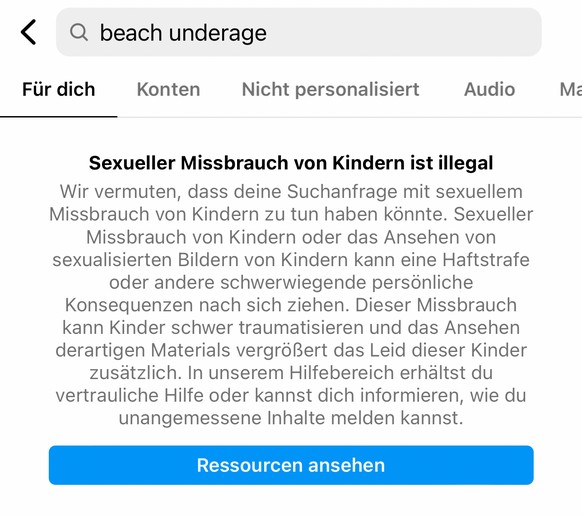The width and height of the screenshot is (582, 516).
Task: Click the active underline below 'Für dich'
Action: tap(59, 117)
